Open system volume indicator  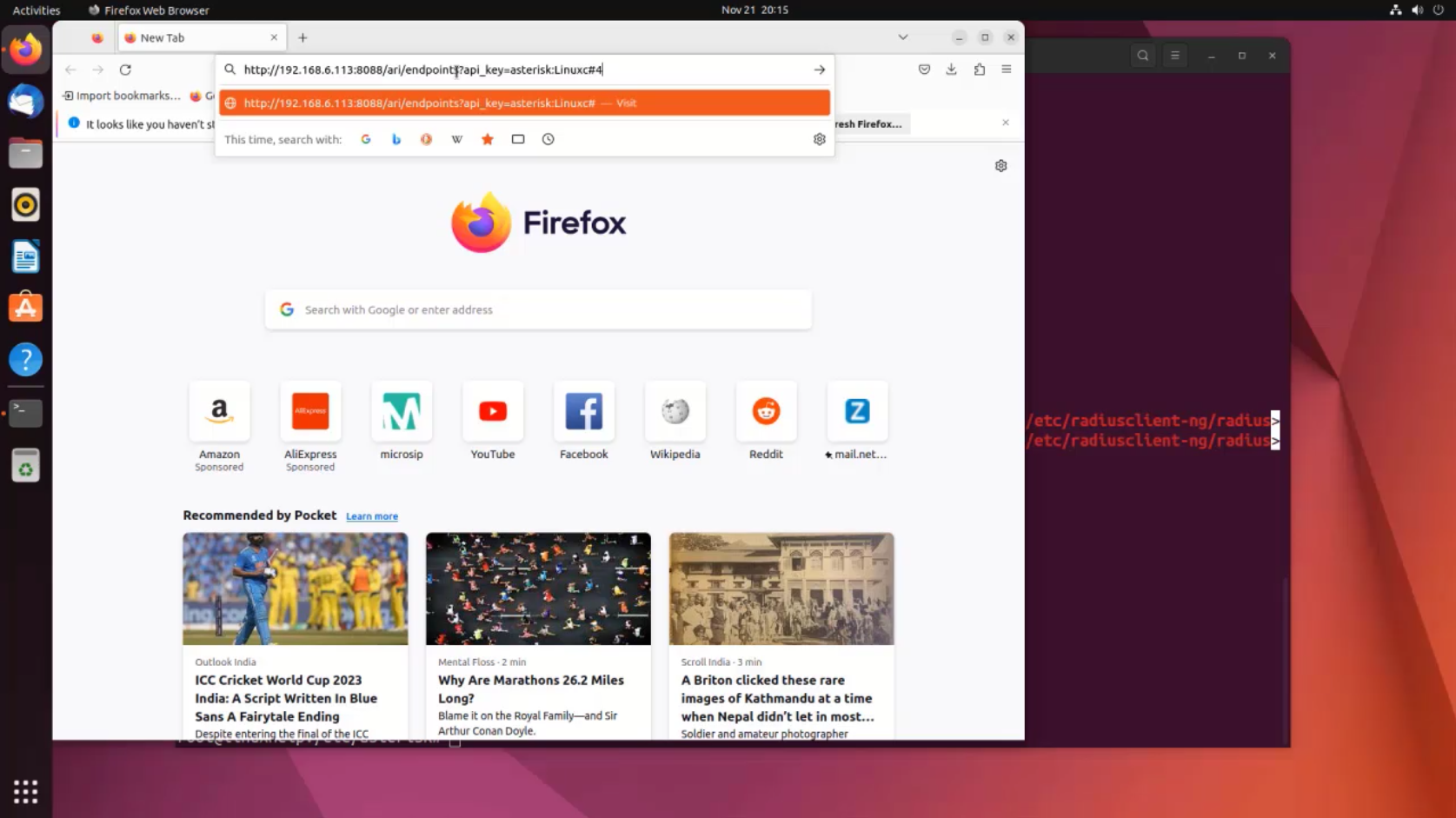pyautogui.click(x=1417, y=10)
